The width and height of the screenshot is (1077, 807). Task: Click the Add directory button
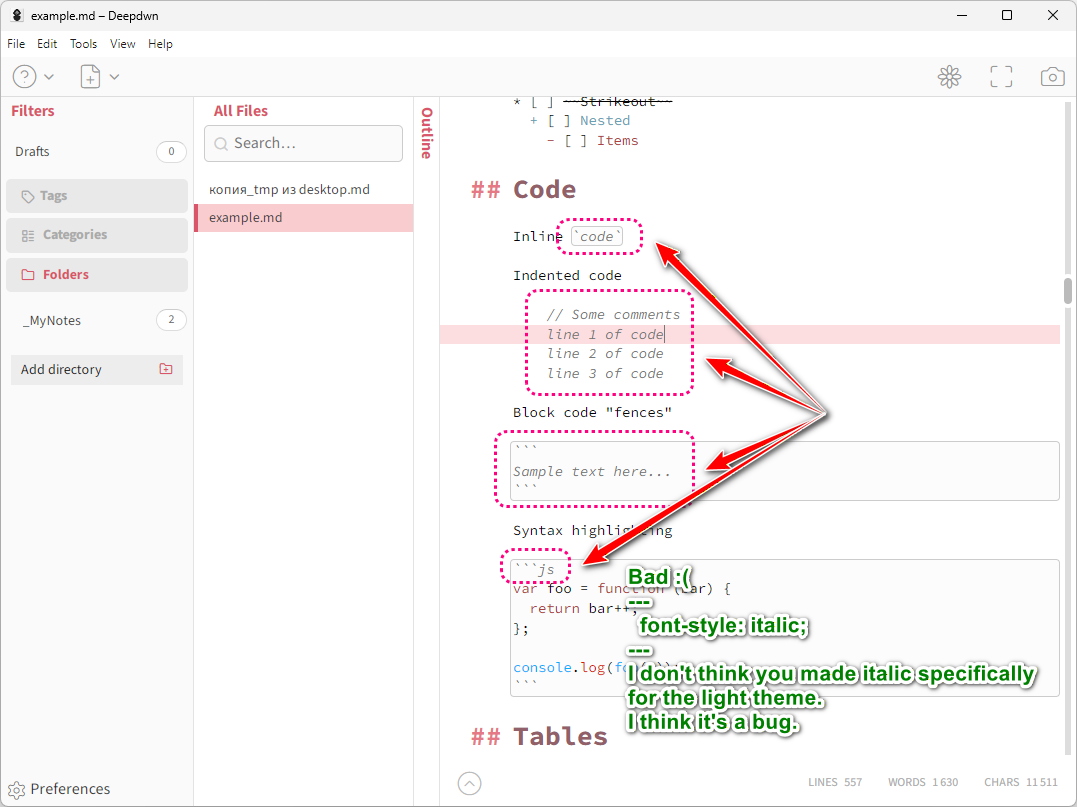[x=97, y=370]
